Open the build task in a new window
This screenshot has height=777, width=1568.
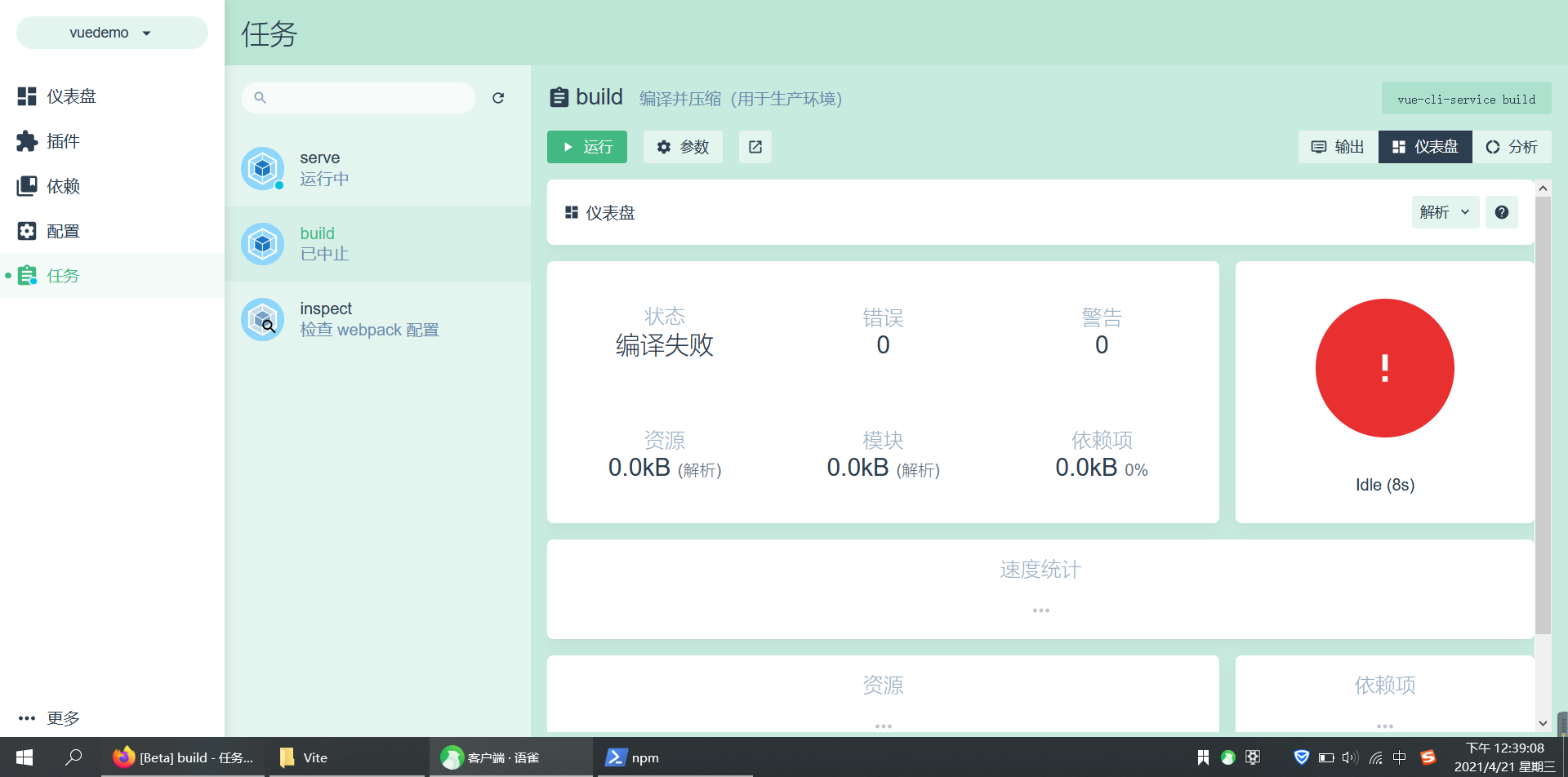[755, 147]
